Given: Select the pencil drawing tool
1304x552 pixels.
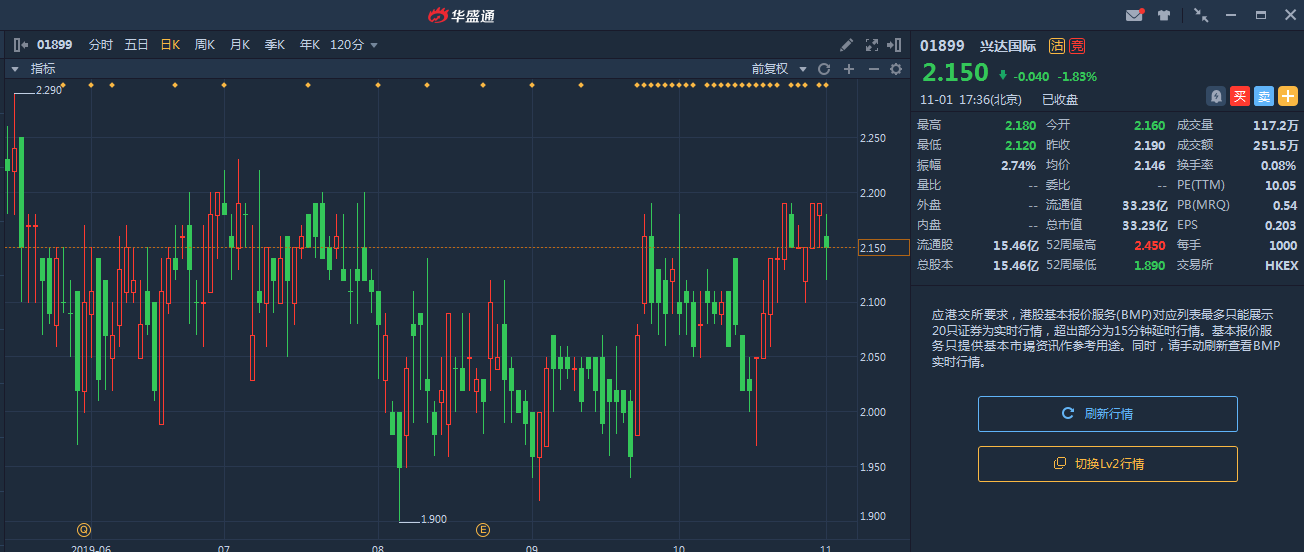Looking at the screenshot, I should [846, 44].
